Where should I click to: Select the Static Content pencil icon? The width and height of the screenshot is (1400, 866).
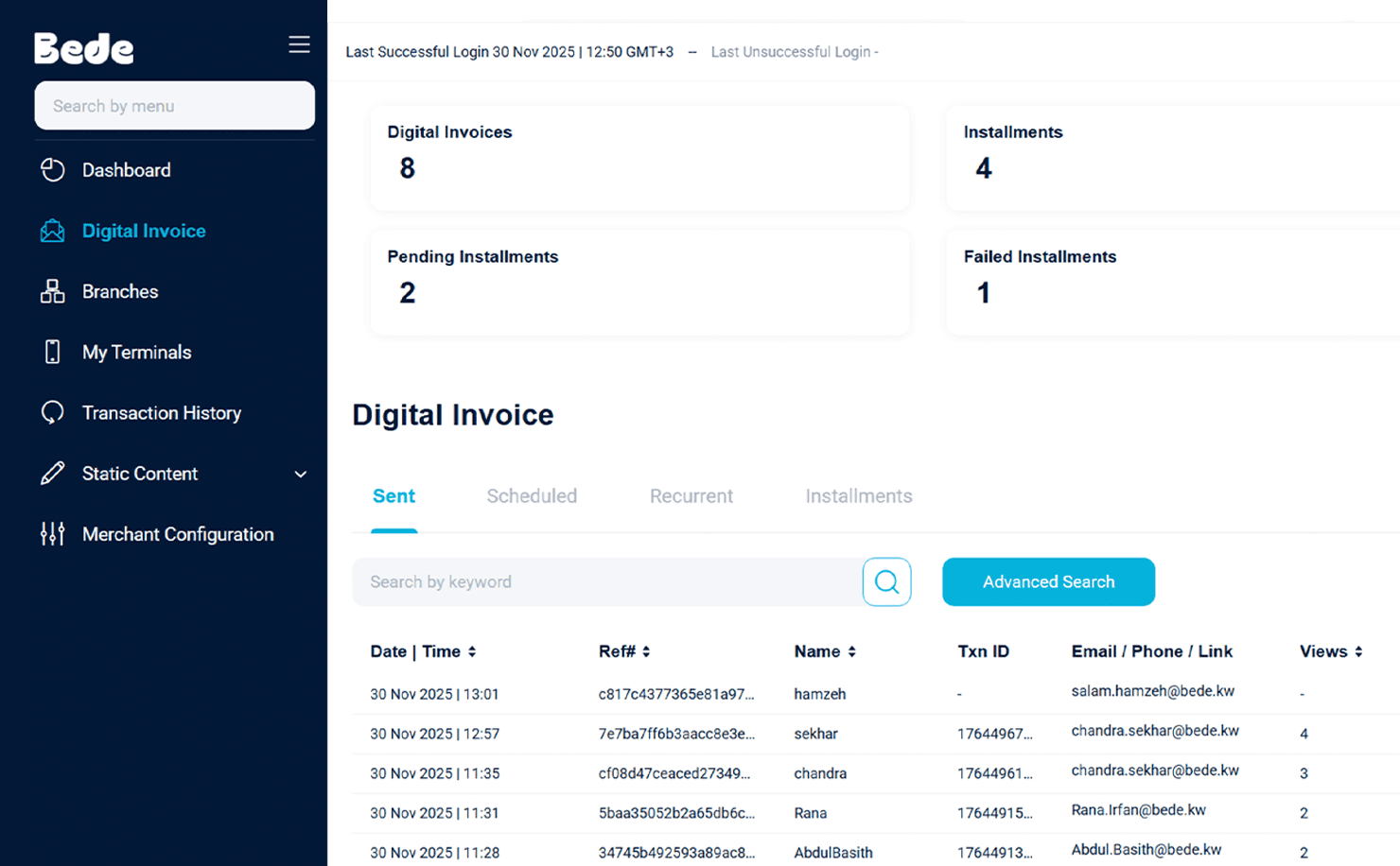[x=52, y=474]
